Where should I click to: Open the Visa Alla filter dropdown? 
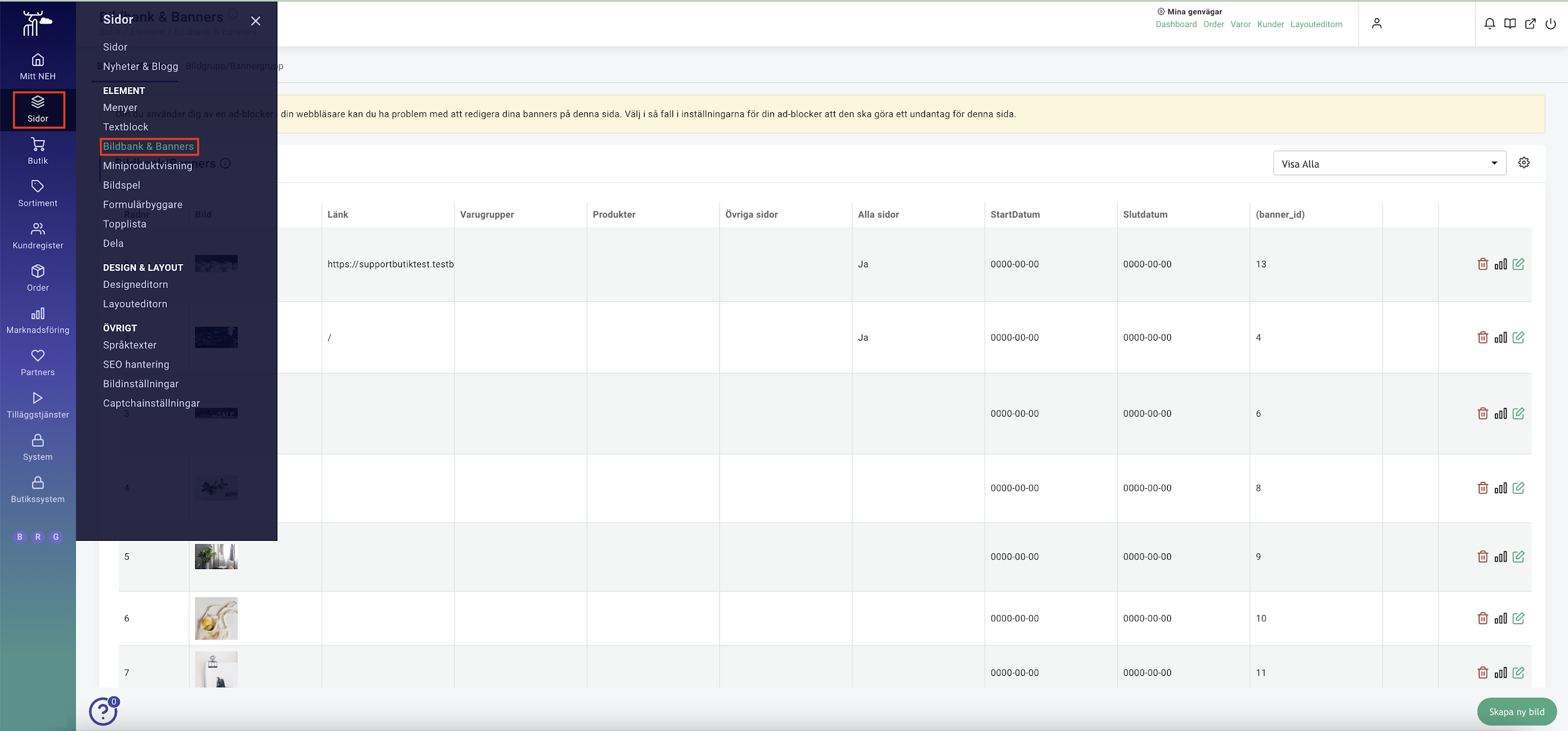coord(1389,163)
